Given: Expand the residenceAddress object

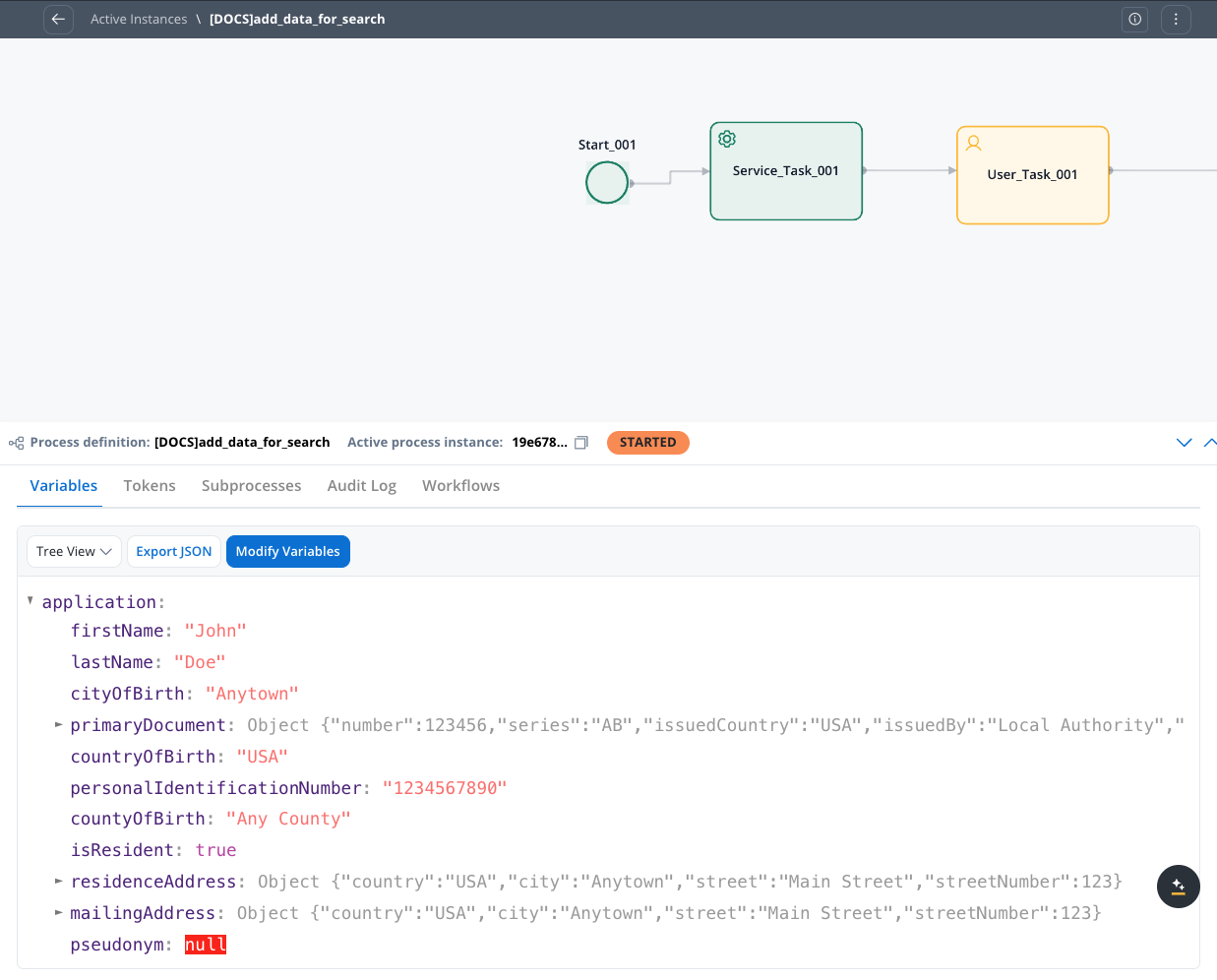Looking at the screenshot, I should (59, 881).
